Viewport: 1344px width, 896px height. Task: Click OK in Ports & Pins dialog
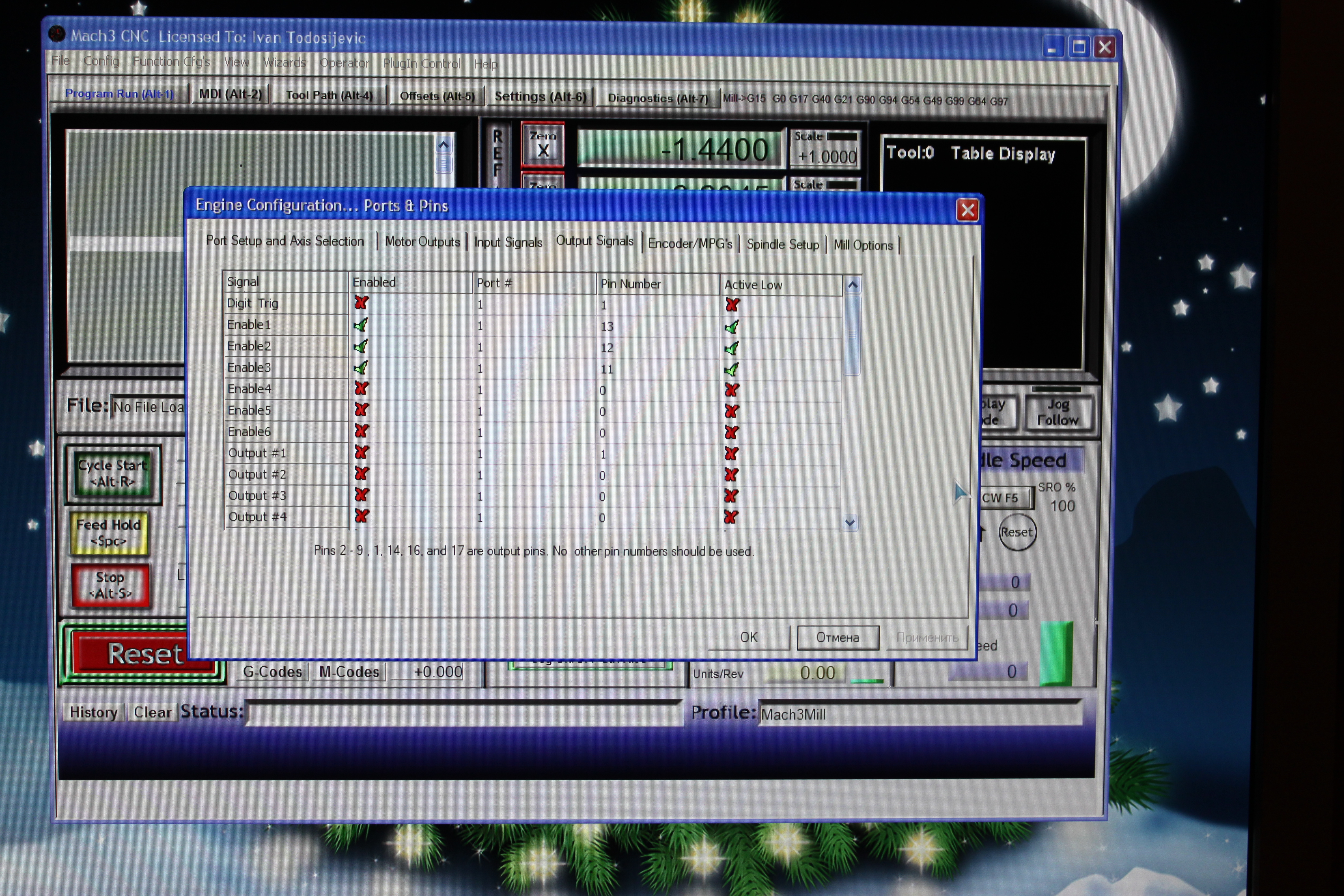point(749,637)
